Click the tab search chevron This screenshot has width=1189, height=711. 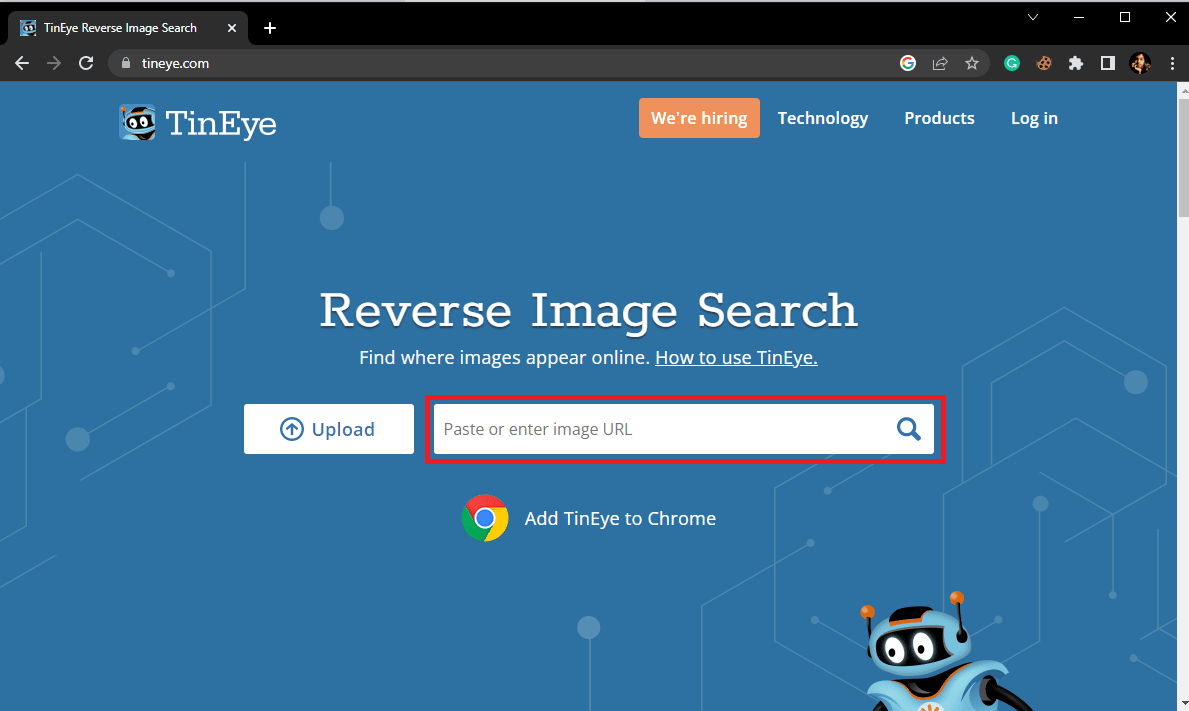tap(1033, 17)
